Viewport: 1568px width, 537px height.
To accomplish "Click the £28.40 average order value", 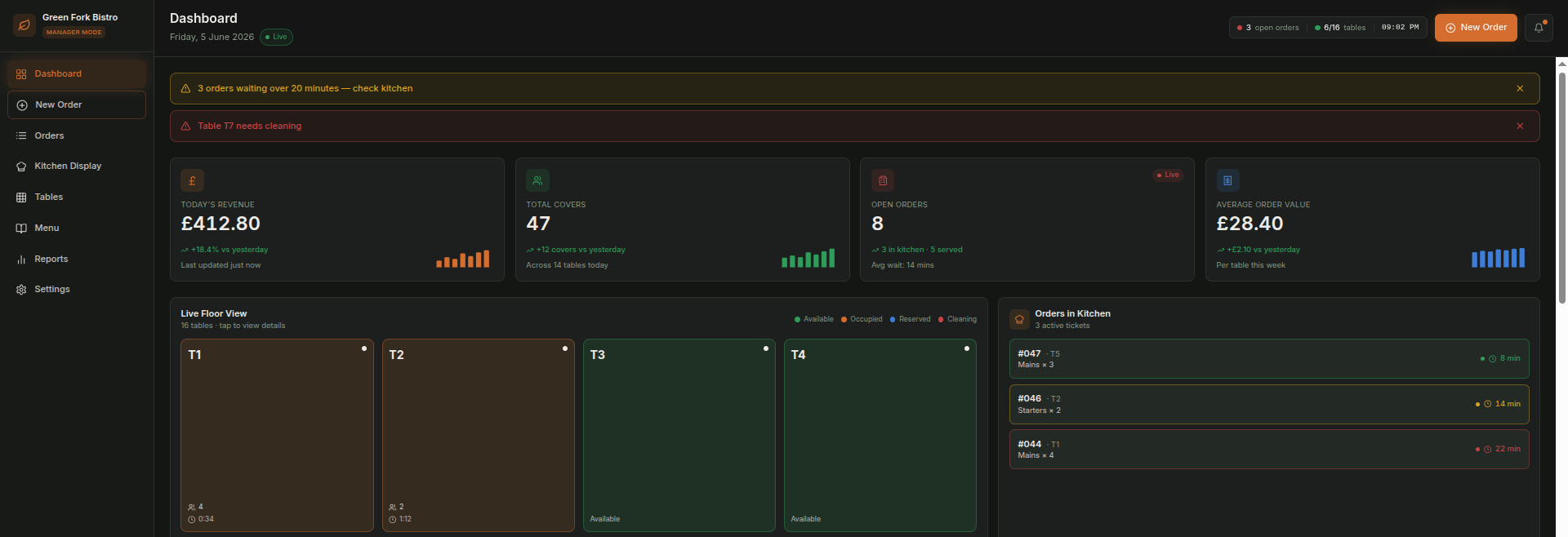I will (x=1249, y=224).
